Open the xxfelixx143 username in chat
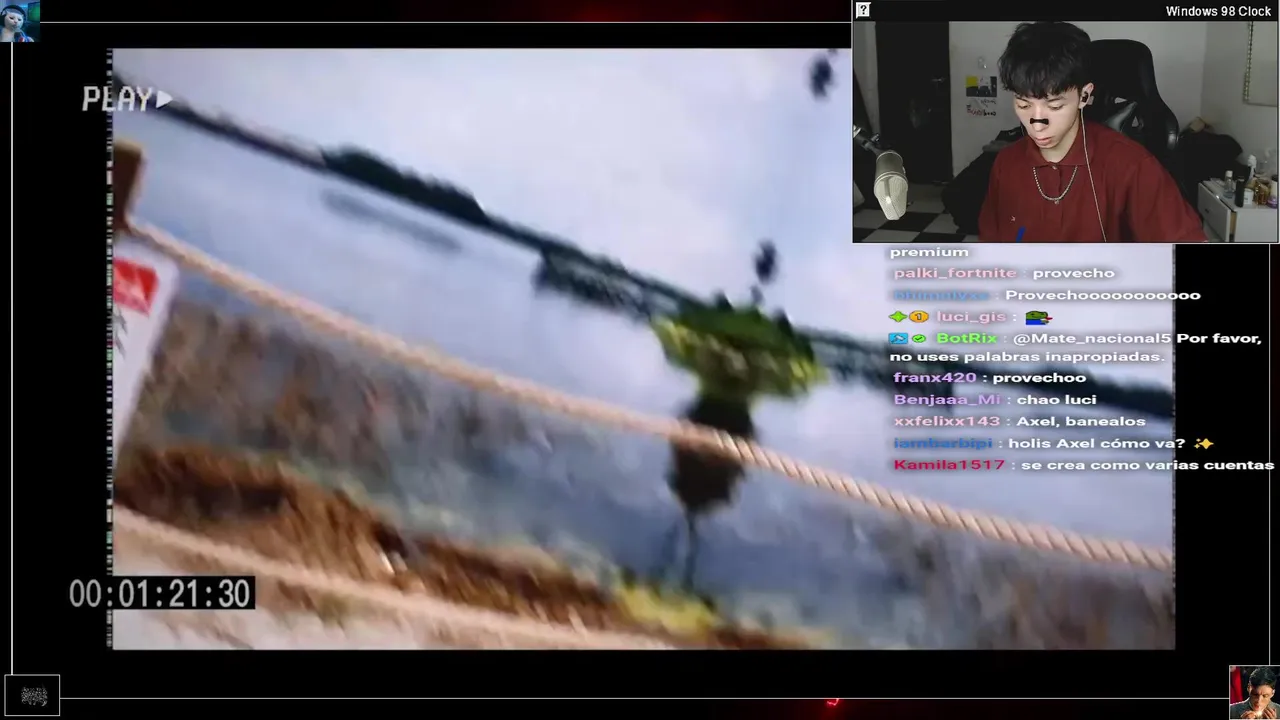This screenshot has height=720, width=1280. [x=947, y=421]
